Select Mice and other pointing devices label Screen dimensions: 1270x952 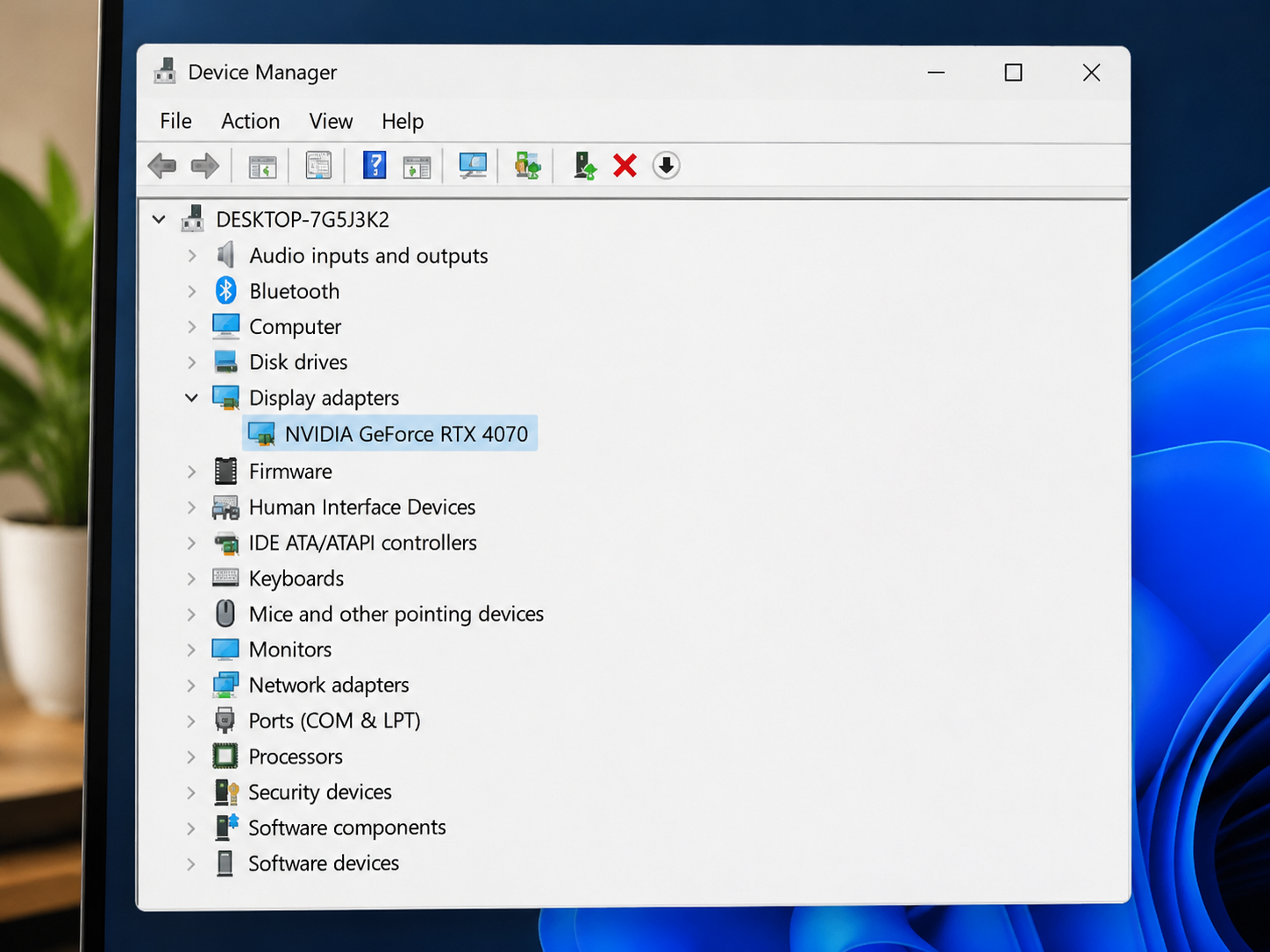click(396, 614)
